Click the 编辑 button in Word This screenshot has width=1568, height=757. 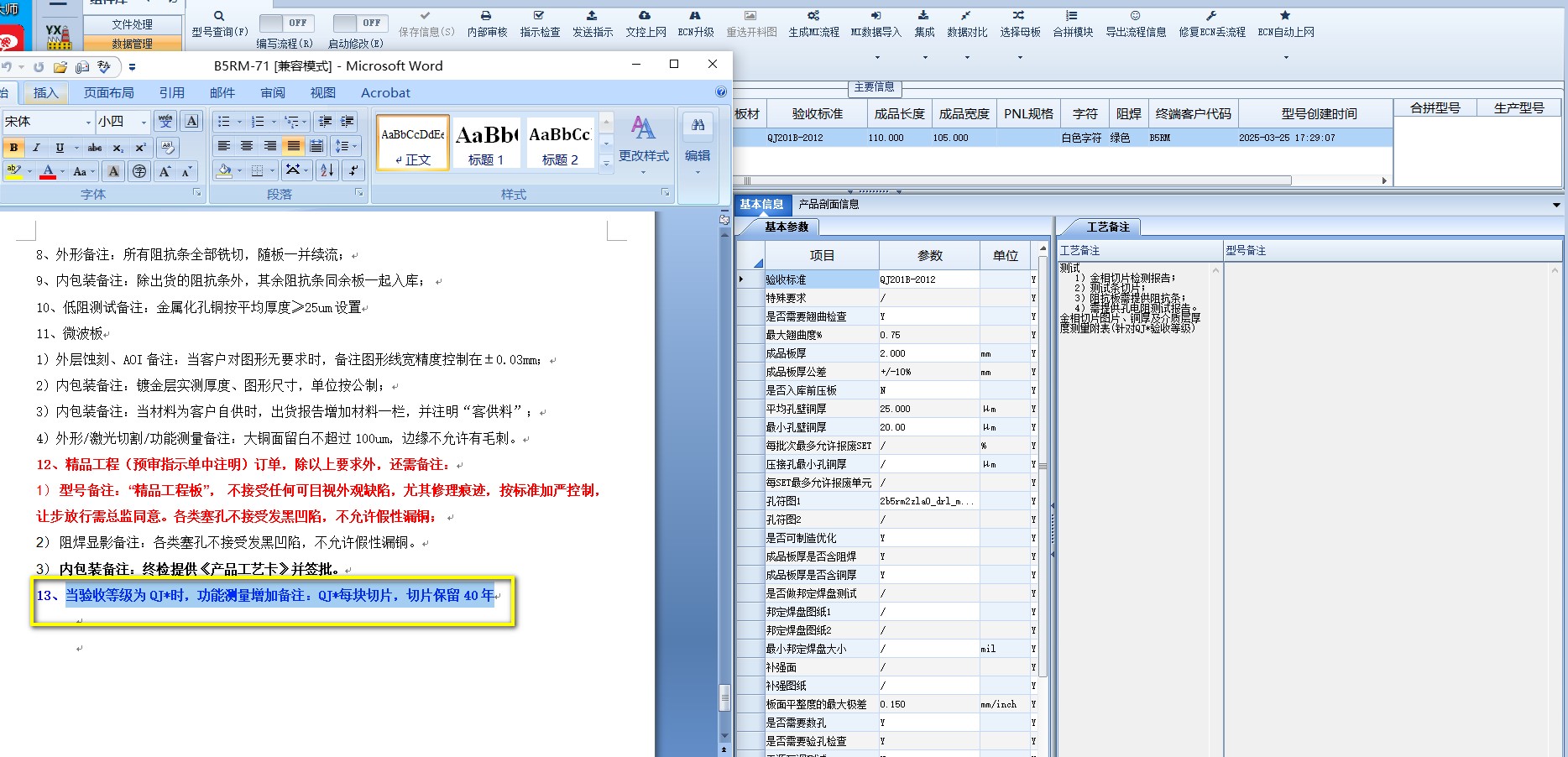698,144
